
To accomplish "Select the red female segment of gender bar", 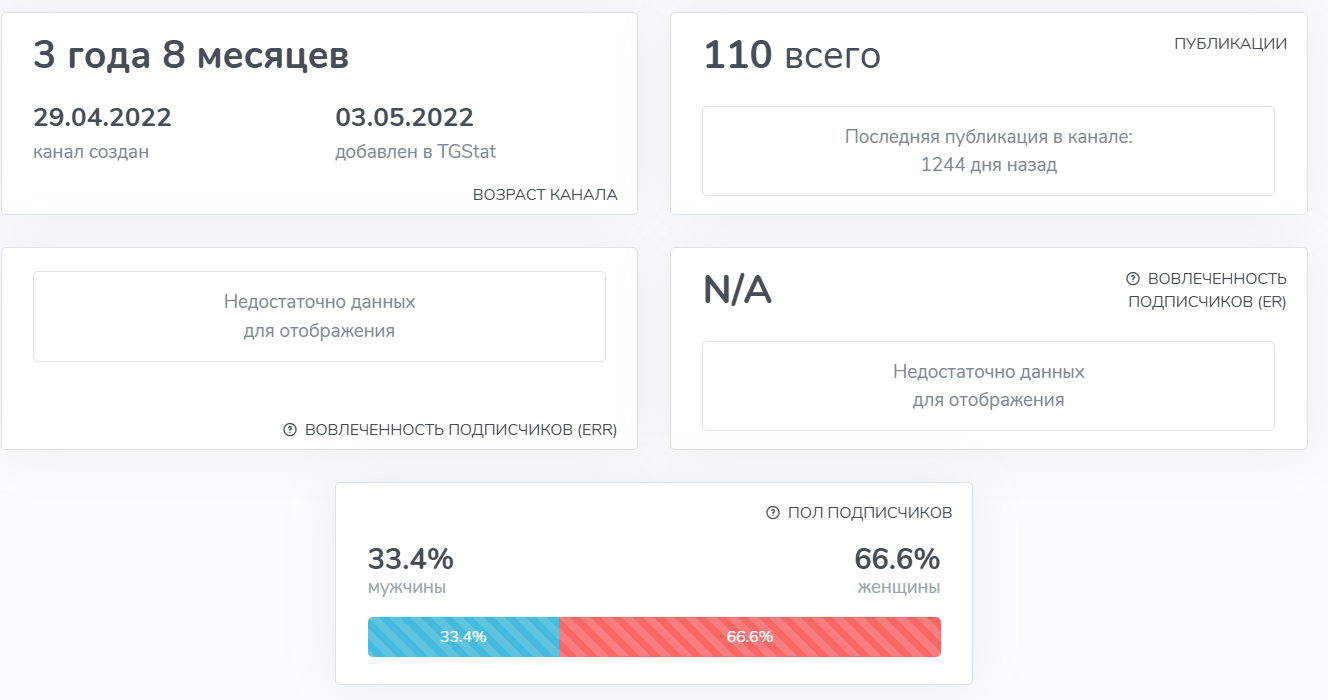I will [750, 636].
